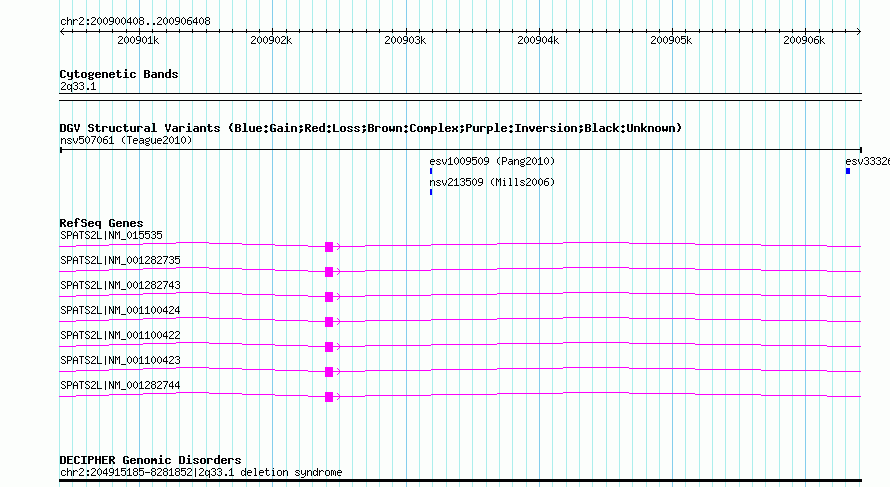Click the esv33326 blue variant marker

(848, 171)
